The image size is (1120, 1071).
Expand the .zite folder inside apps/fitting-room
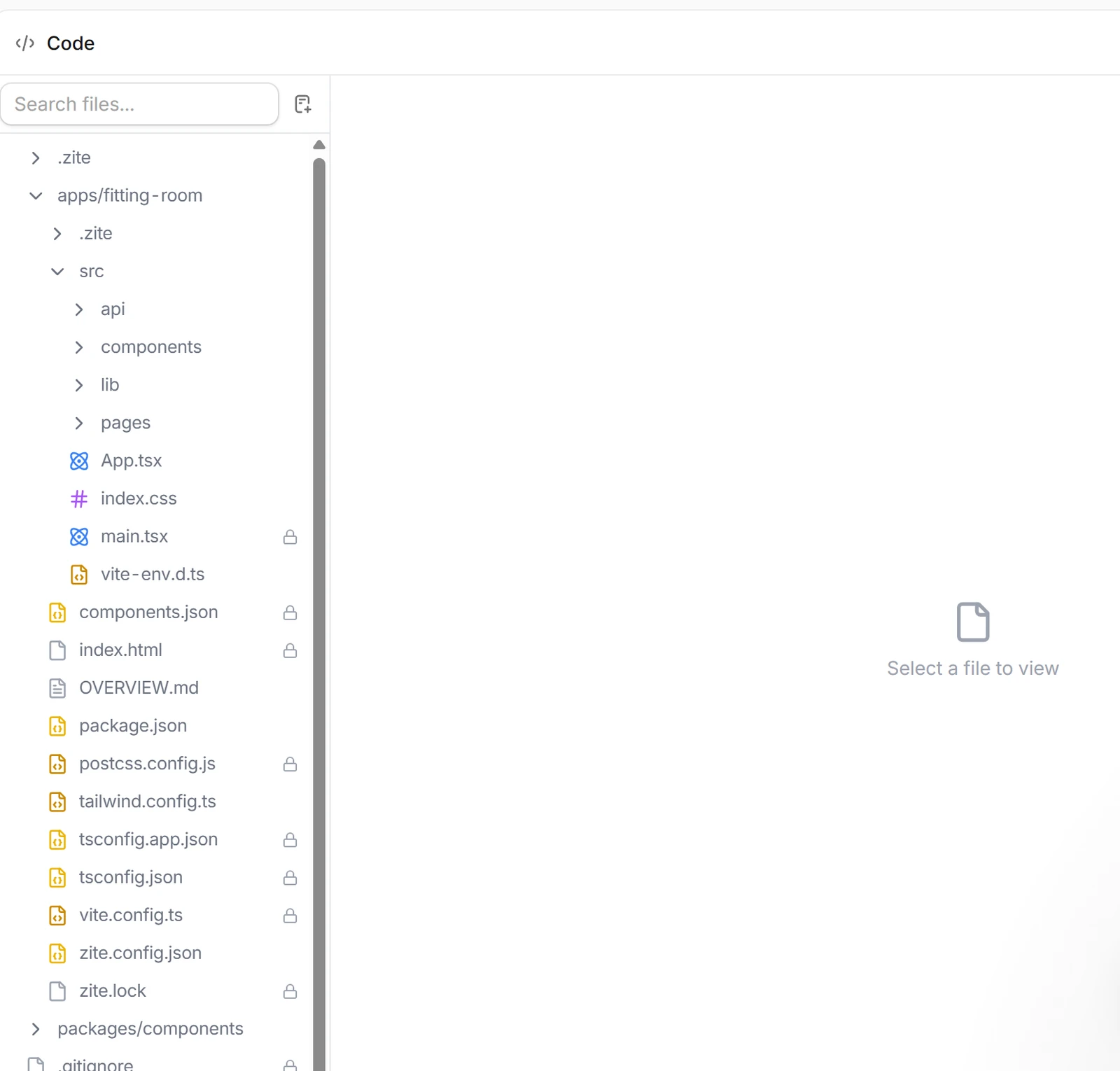57,234
